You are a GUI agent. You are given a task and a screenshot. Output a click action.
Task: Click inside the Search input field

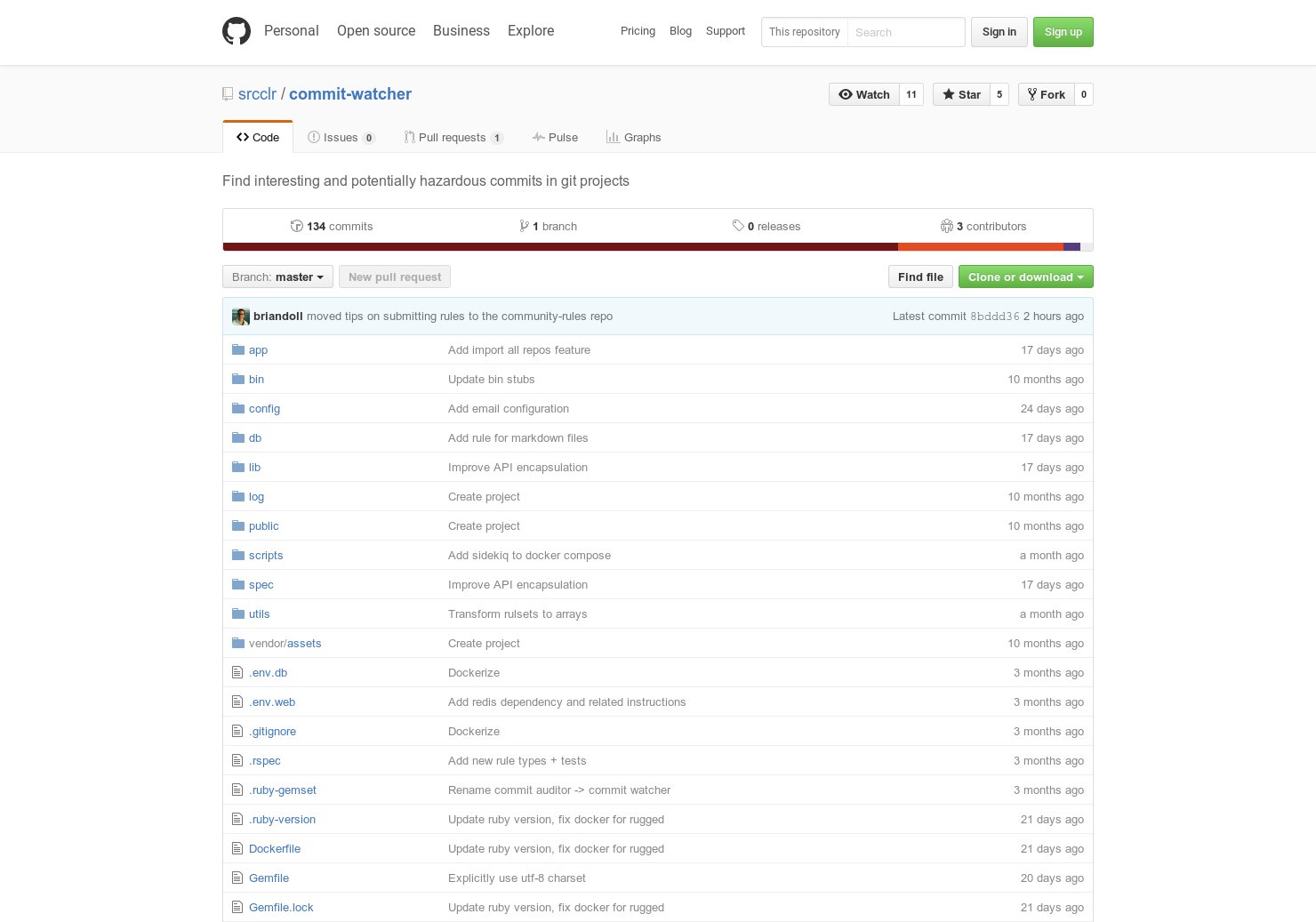point(905,32)
